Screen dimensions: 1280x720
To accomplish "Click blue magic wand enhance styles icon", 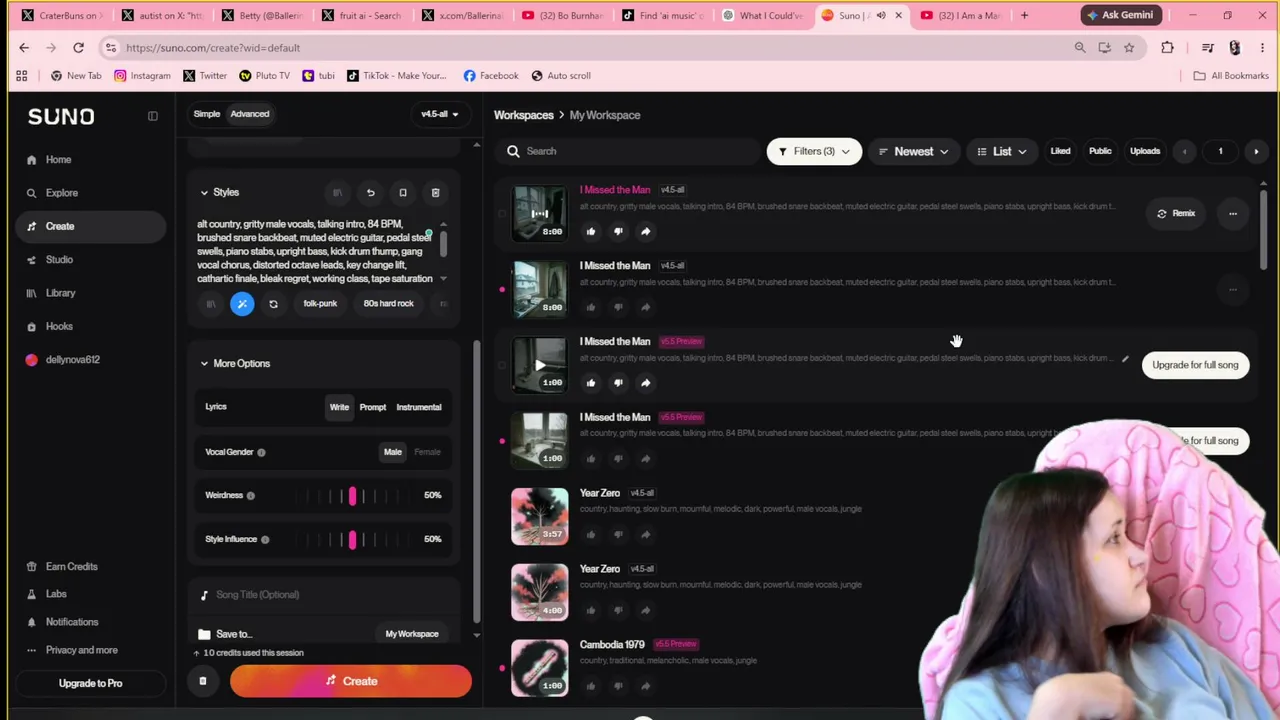I will (x=242, y=304).
